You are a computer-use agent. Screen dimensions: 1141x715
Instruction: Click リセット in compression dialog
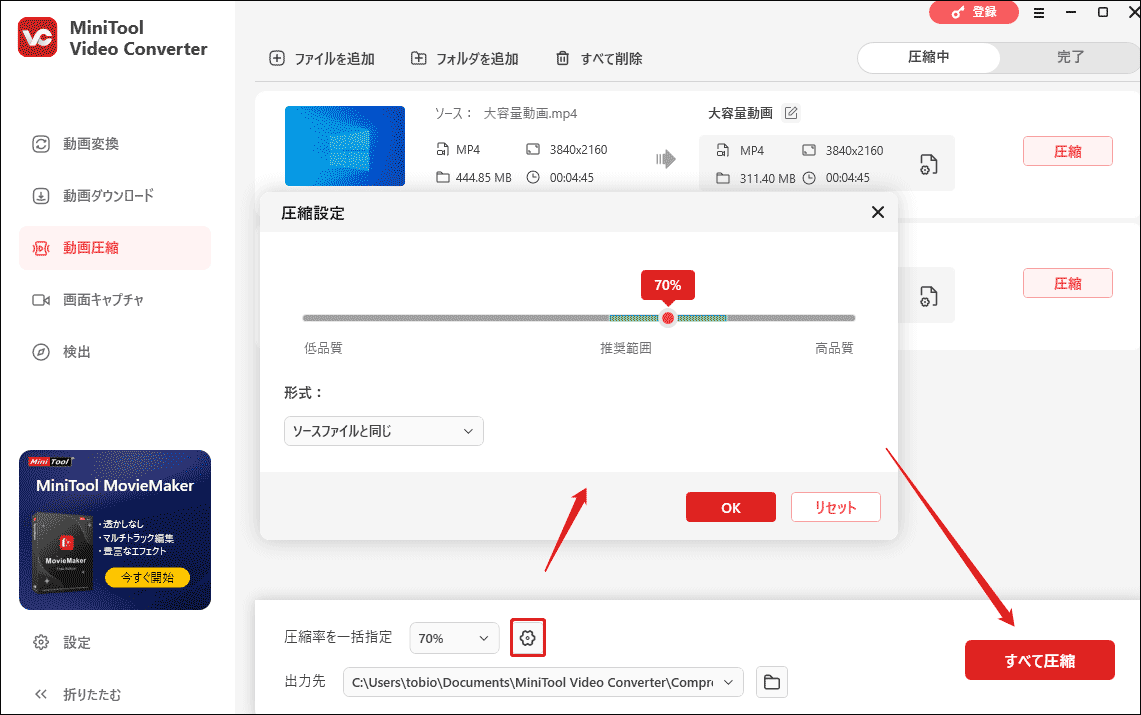pyautogui.click(x=835, y=508)
